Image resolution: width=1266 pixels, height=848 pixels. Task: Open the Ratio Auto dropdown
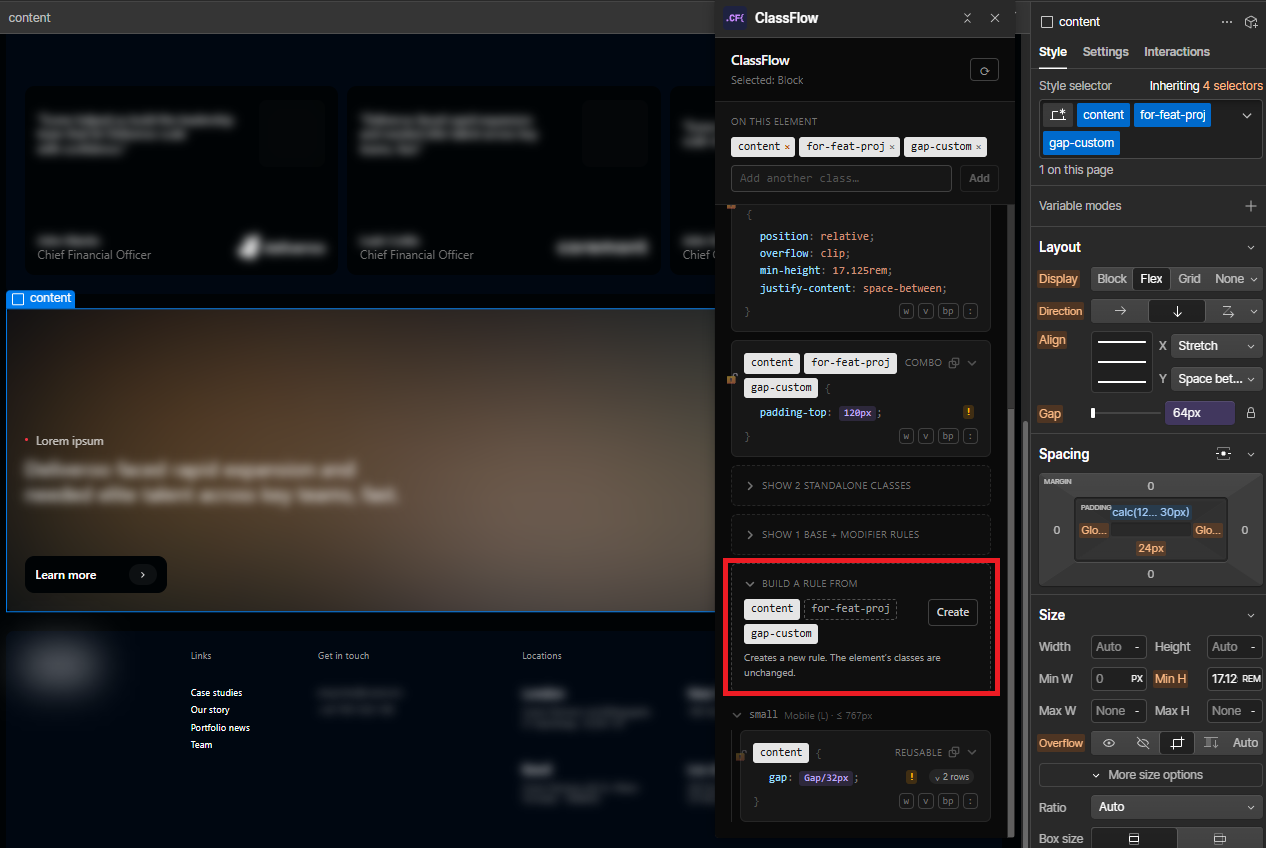point(1177,807)
